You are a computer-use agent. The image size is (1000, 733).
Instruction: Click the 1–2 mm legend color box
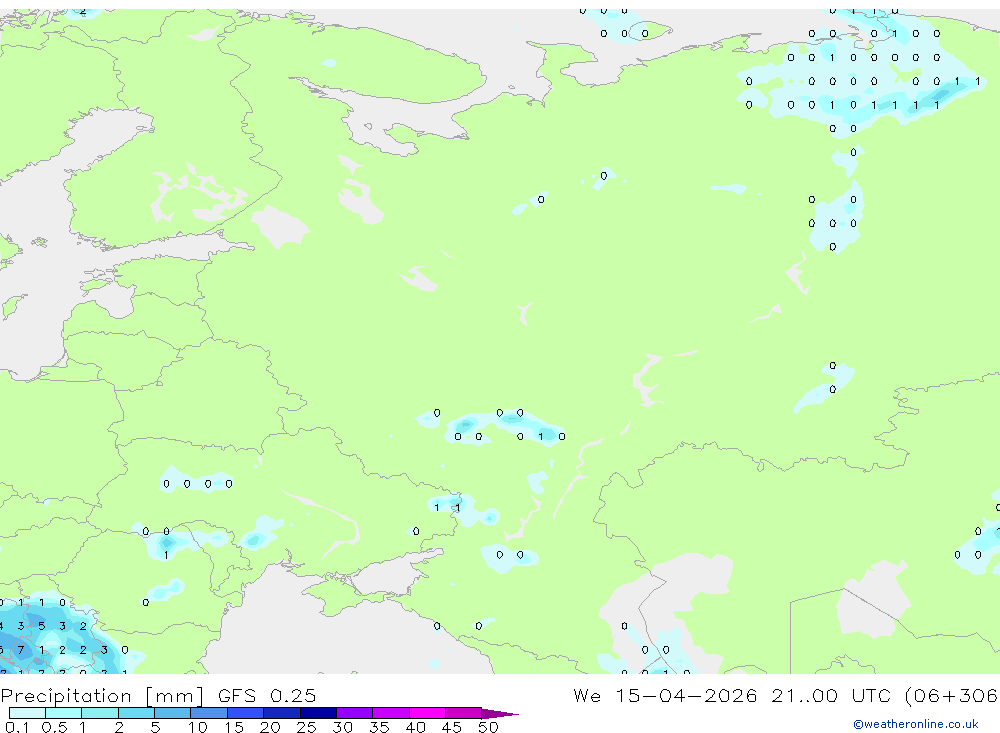pos(100,713)
